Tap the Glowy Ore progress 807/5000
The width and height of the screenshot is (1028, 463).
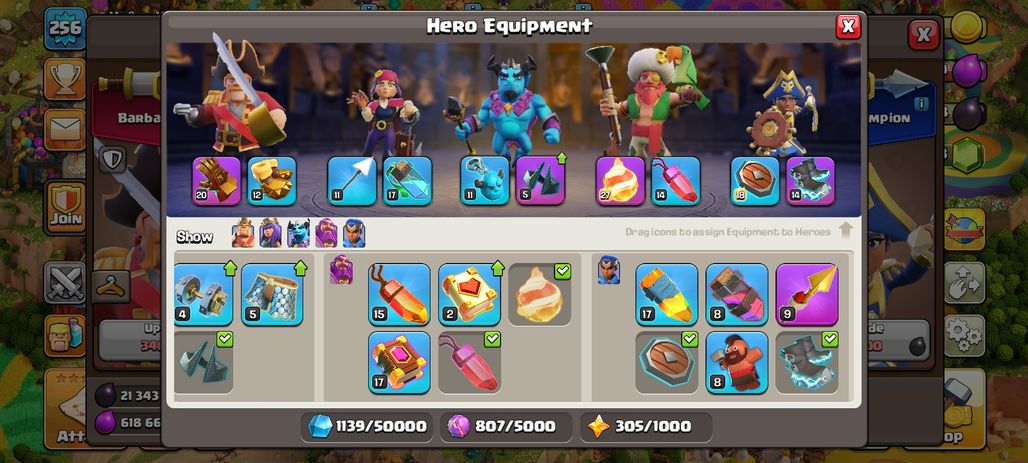point(506,426)
